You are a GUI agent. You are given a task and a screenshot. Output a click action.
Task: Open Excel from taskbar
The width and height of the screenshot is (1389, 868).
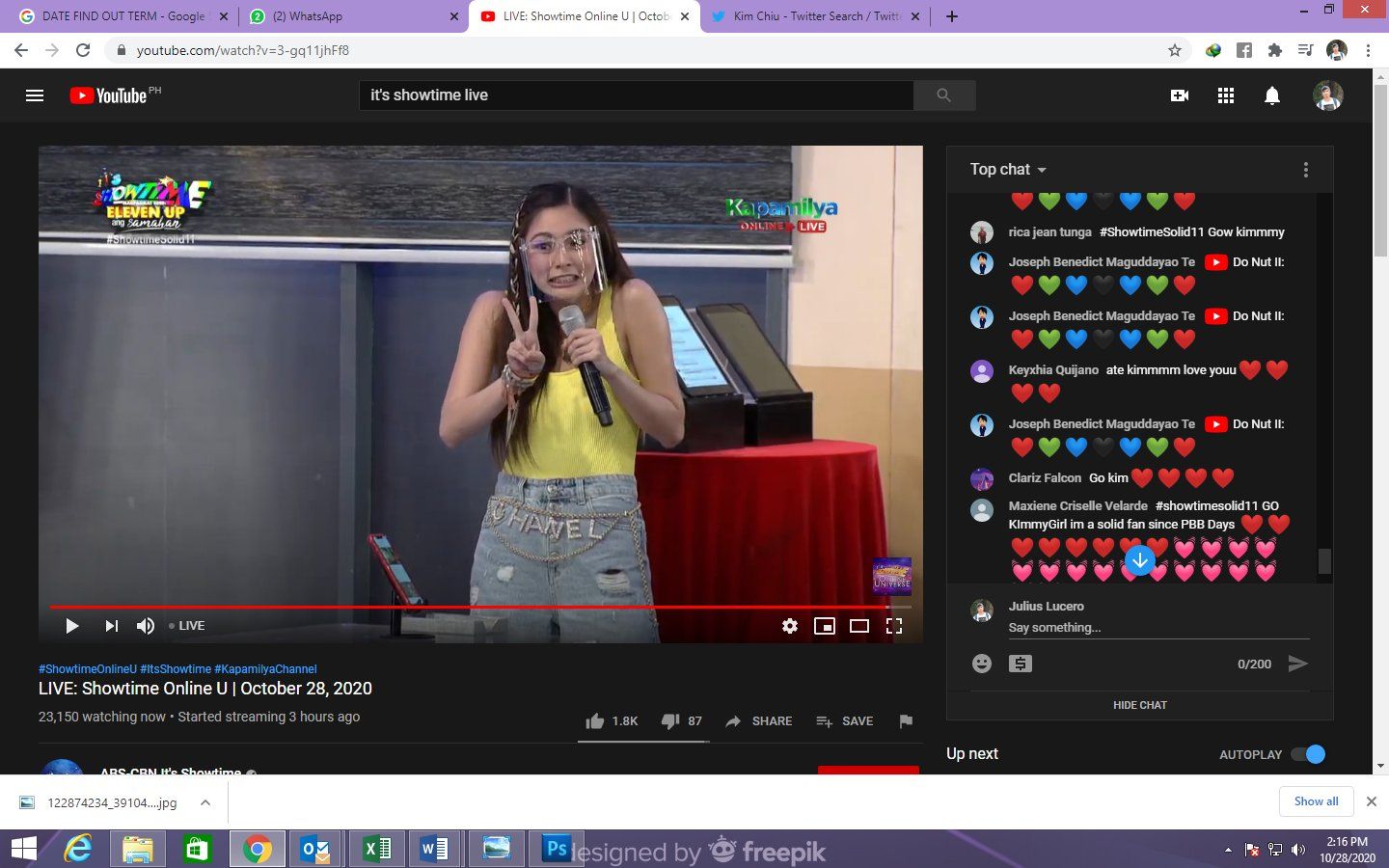[x=376, y=849]
